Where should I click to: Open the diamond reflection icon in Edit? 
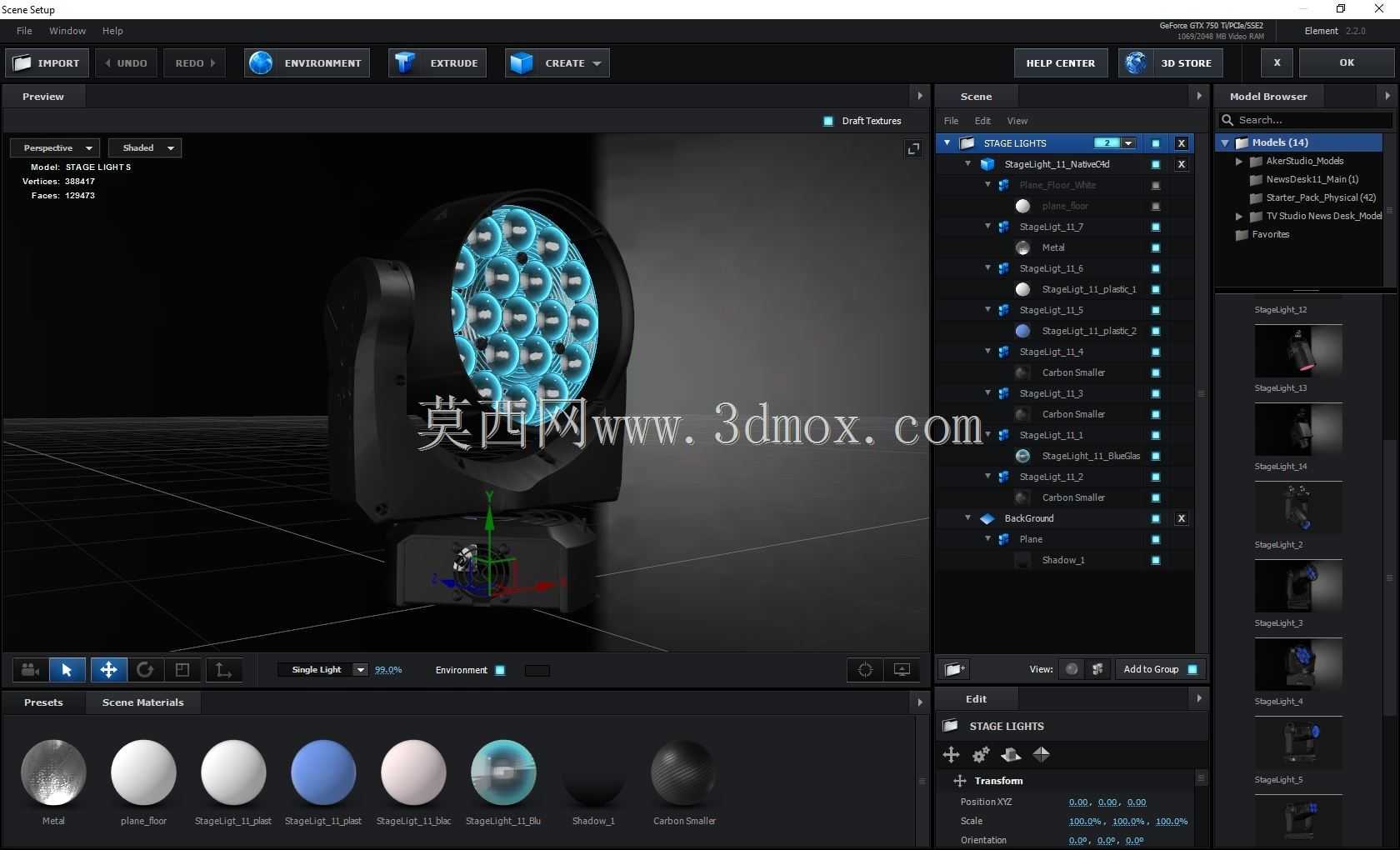[x=1041, y=754]
